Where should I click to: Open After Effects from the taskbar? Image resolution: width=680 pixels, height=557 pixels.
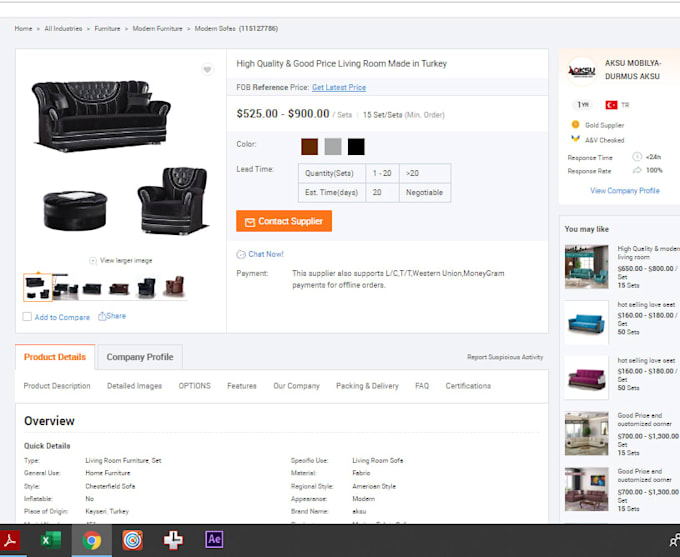coord(214,540)
